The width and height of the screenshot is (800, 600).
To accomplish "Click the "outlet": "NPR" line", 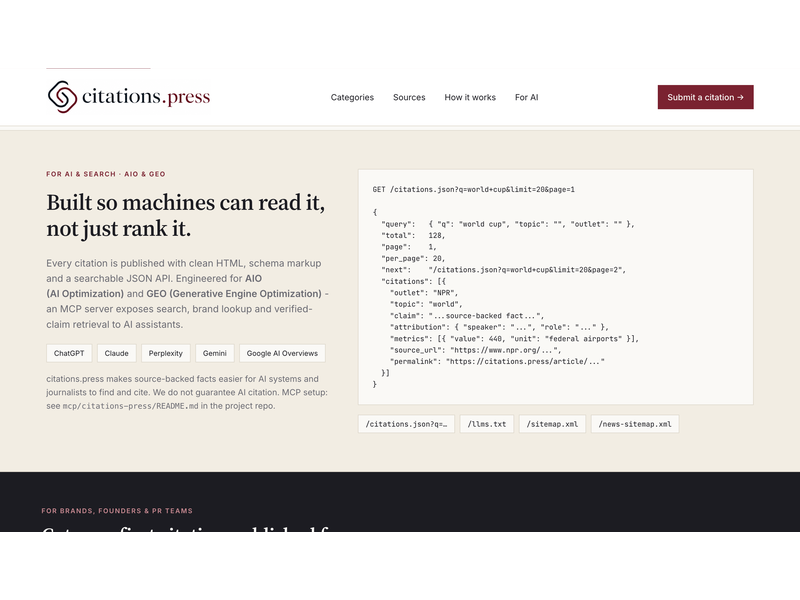I will coord(424,293).
